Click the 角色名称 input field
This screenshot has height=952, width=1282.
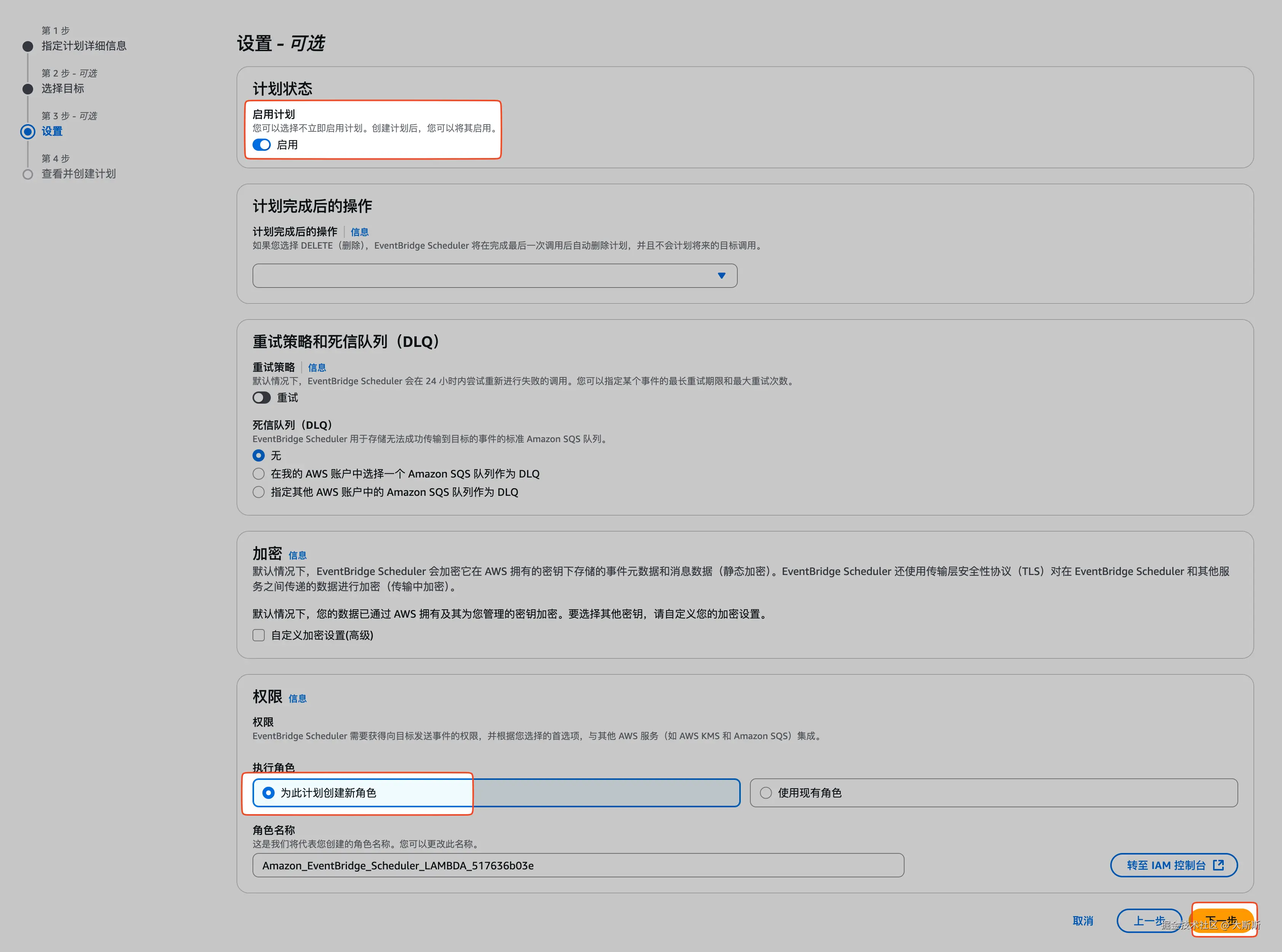pyautogui.click(x=578, y=865)
